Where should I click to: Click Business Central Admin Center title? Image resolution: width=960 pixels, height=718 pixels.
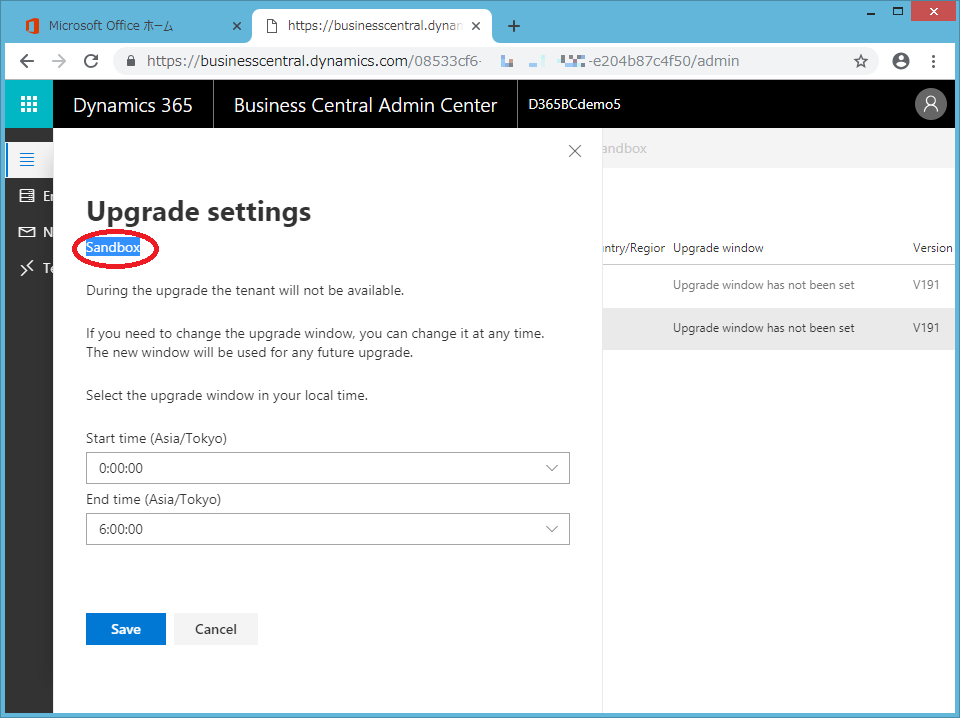point(366,105)
